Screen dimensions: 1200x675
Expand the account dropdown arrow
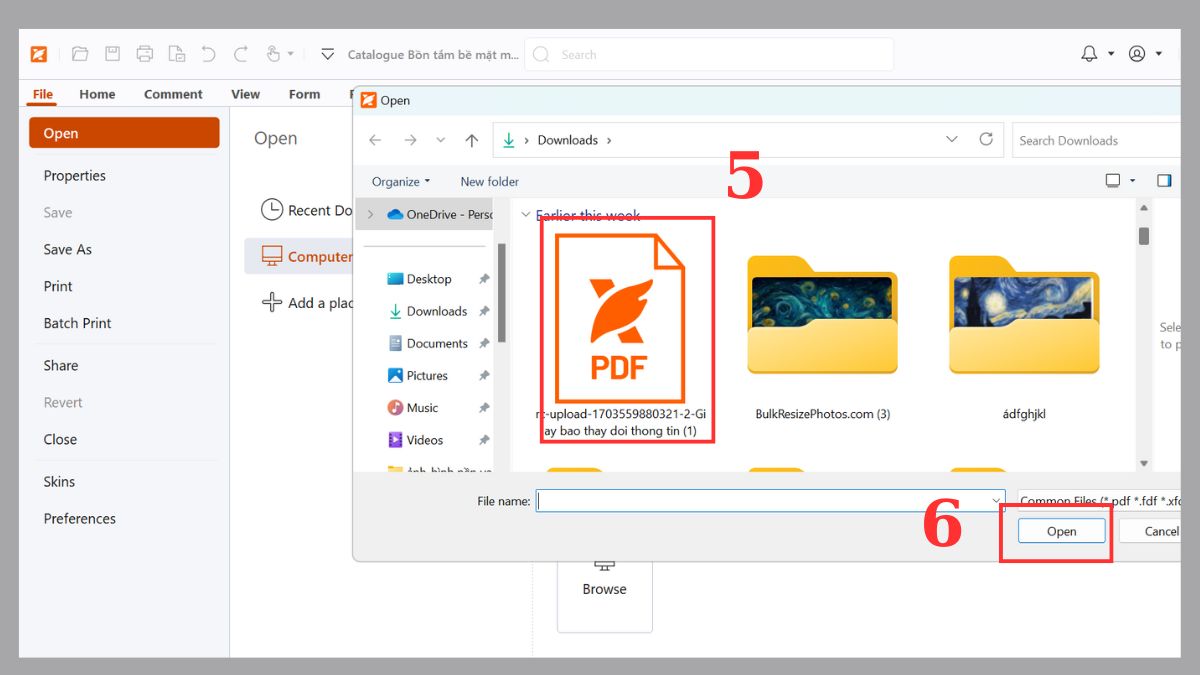point(1159,54)
